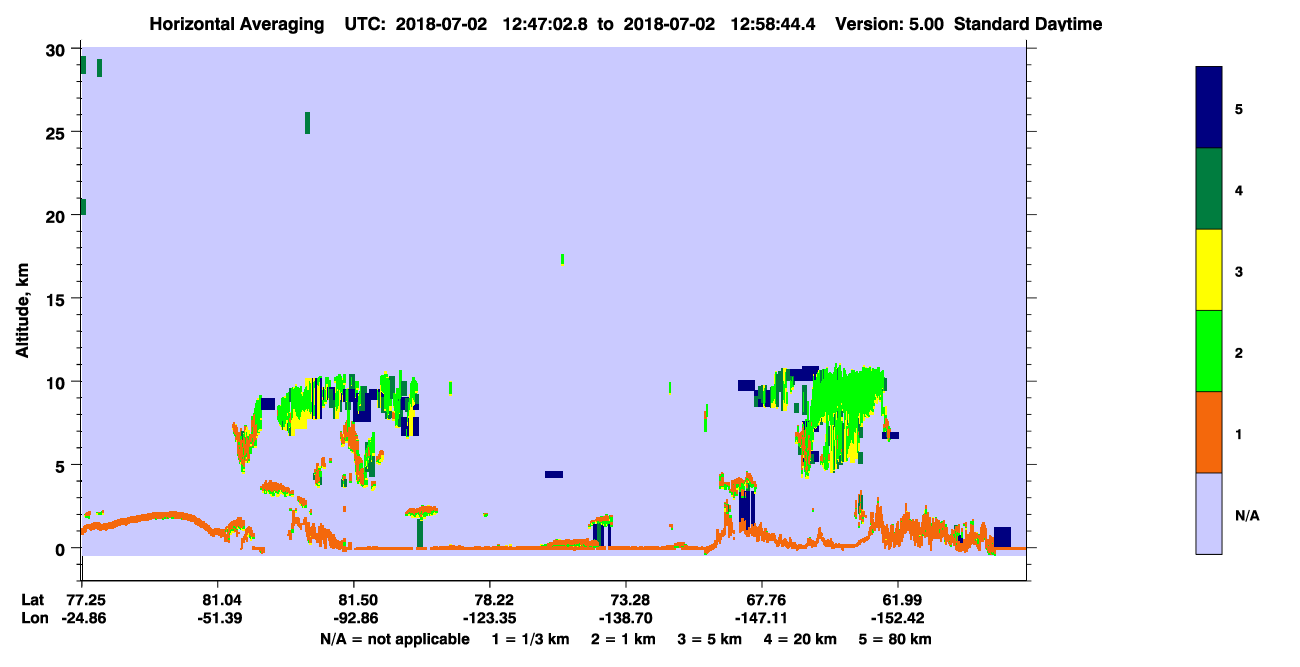1300x667 pixels.
Task: Click latitude value '77.25'
Action: pos(85,600)
